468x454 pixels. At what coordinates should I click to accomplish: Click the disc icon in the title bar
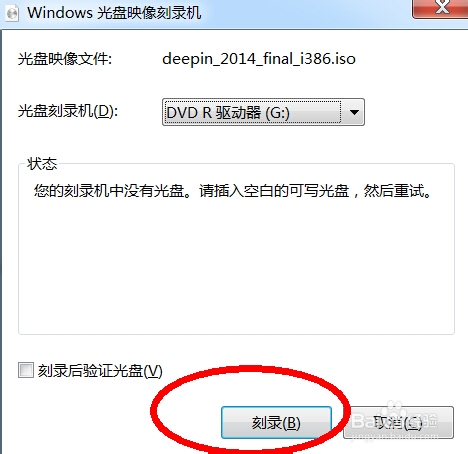12,14
